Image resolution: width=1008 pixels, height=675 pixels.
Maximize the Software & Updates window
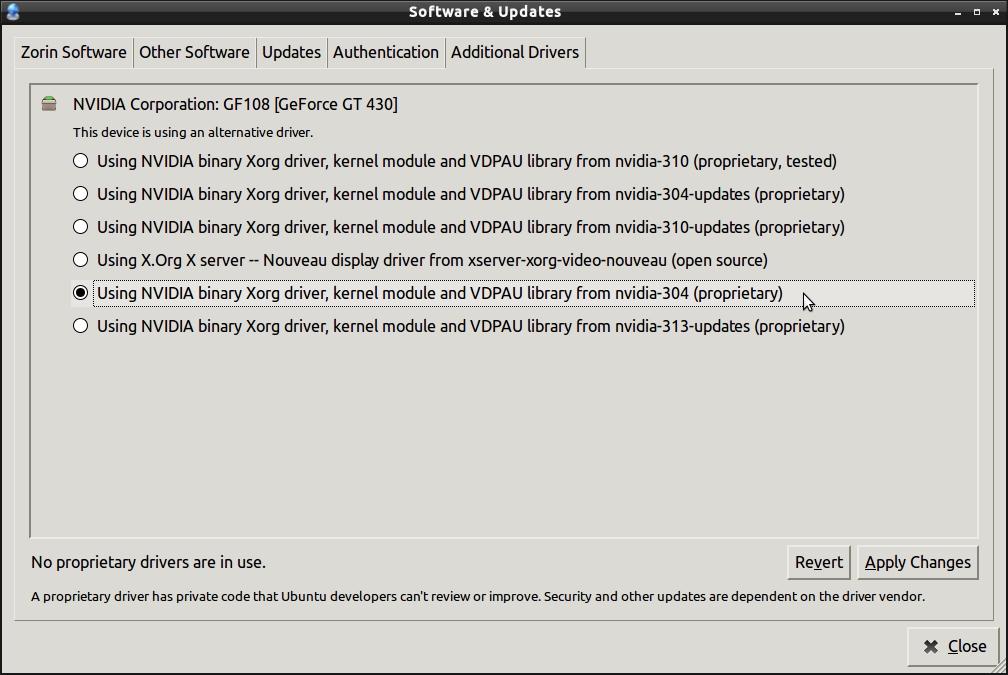[x=977, y=12]
